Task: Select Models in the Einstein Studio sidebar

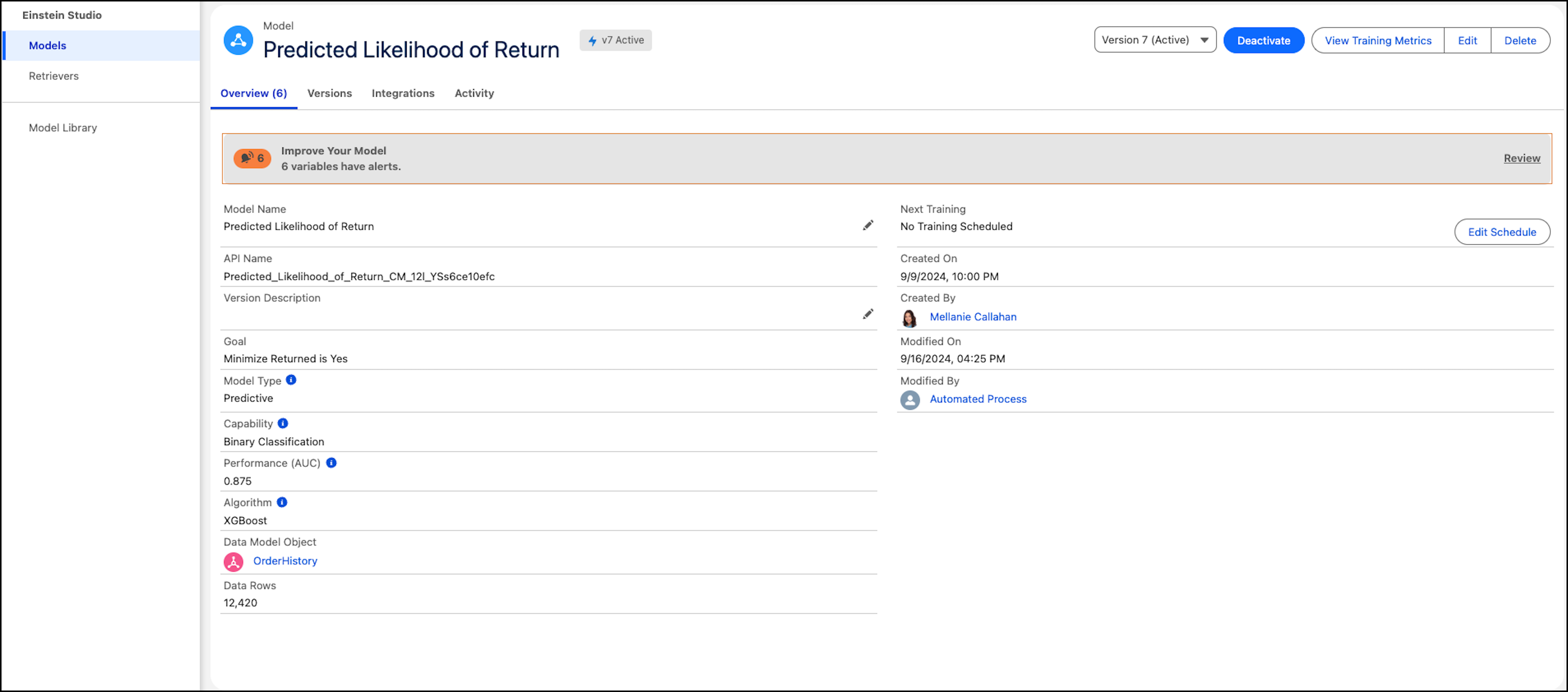Action: pos(101,46)
